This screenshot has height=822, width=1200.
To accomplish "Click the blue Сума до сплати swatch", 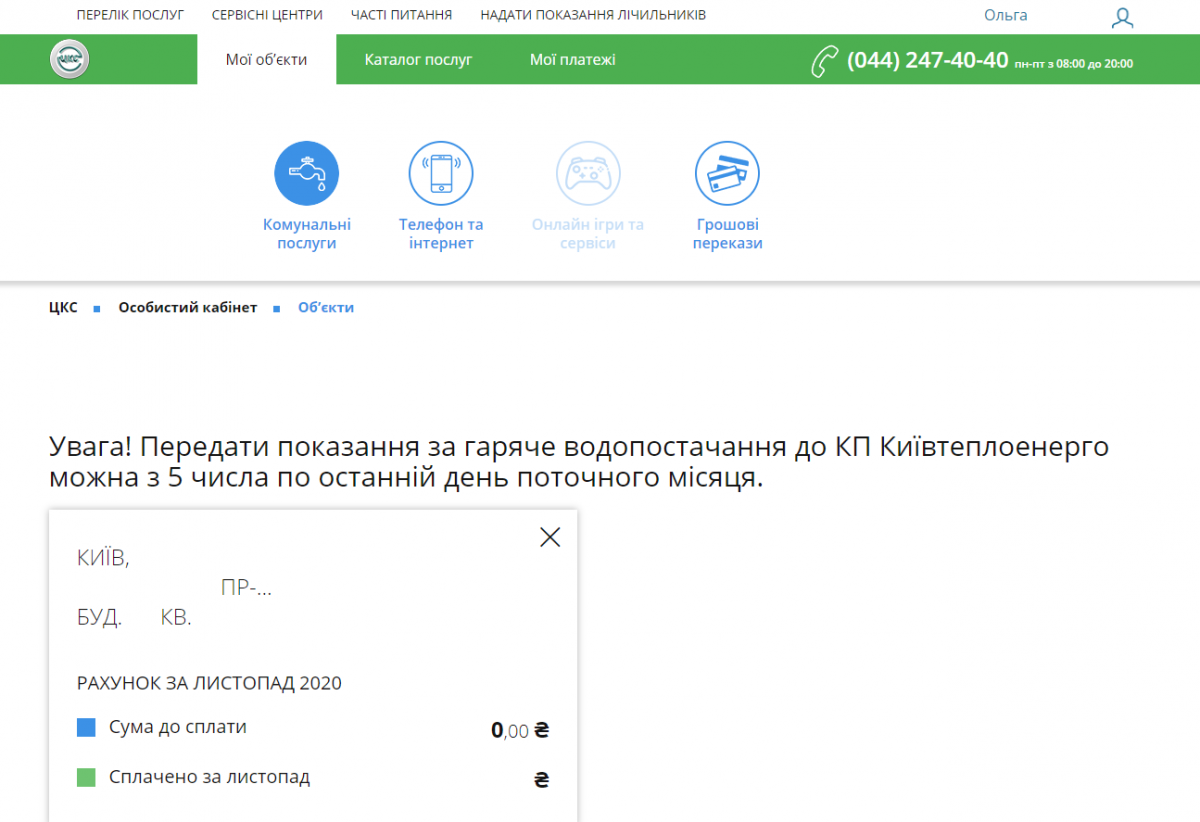I will [x=86, y=728].
